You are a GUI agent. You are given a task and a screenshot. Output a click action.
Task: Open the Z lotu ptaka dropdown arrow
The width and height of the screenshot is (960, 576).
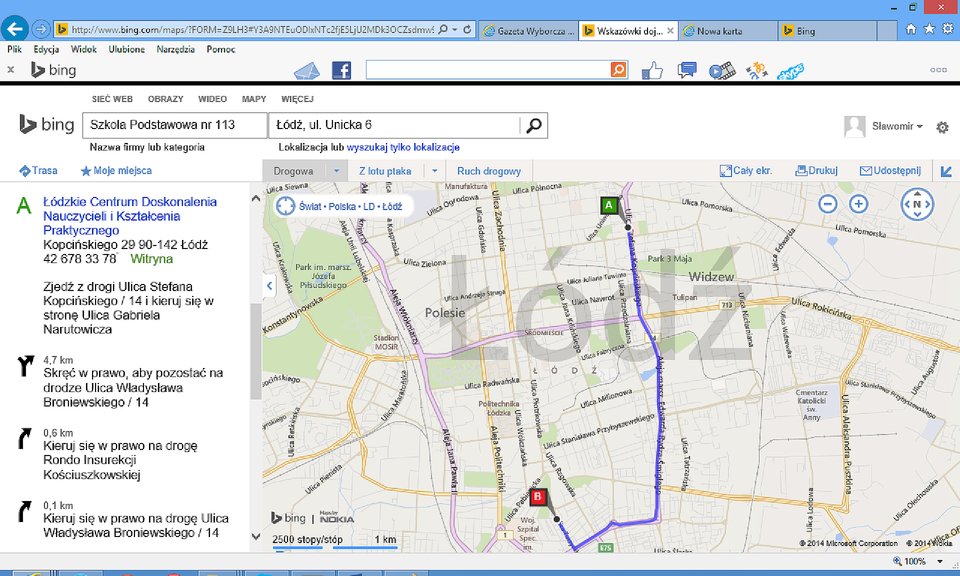(x=435, y=171)
